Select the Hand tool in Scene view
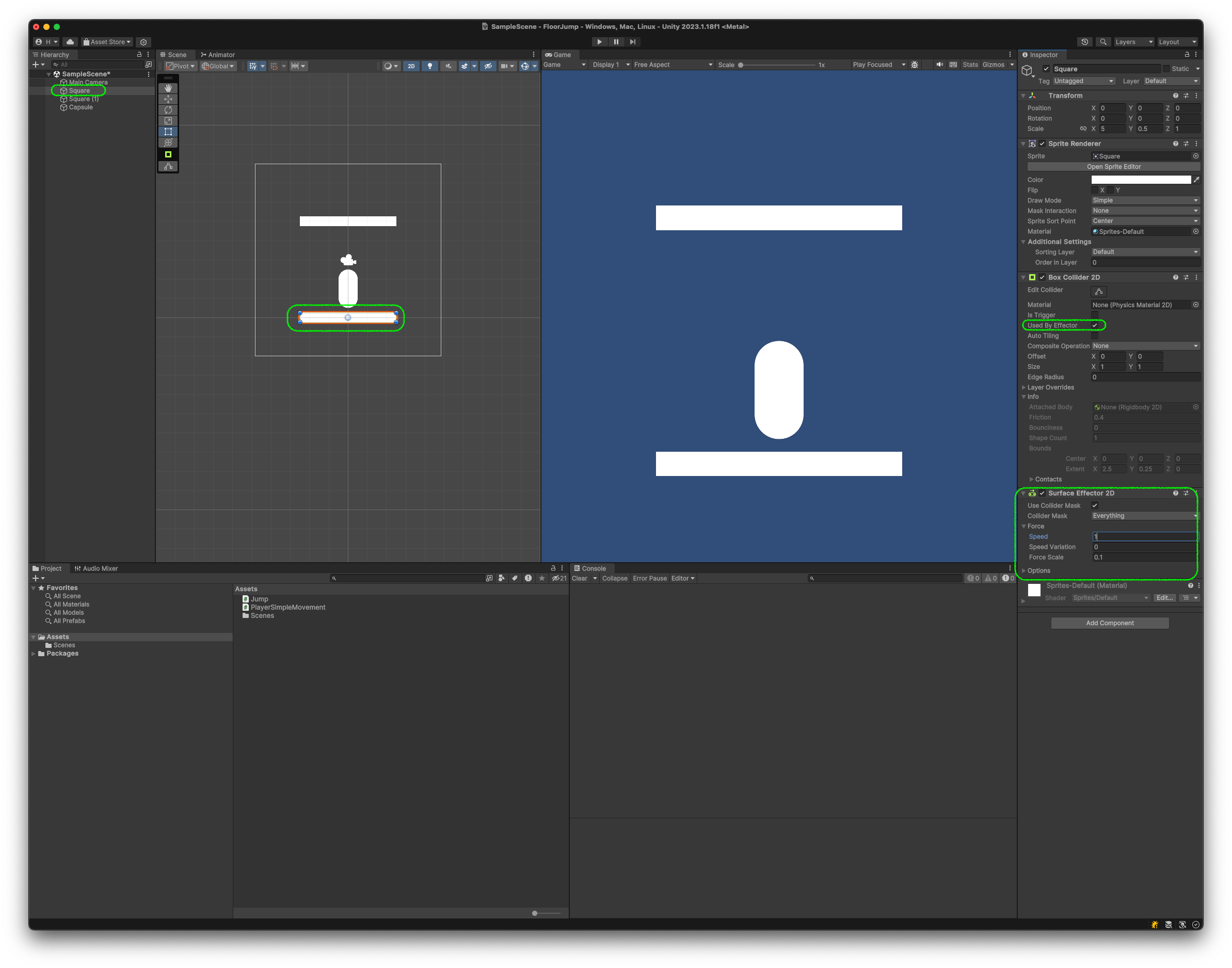The image size is (1232, 968). click(x=168, y=88)
